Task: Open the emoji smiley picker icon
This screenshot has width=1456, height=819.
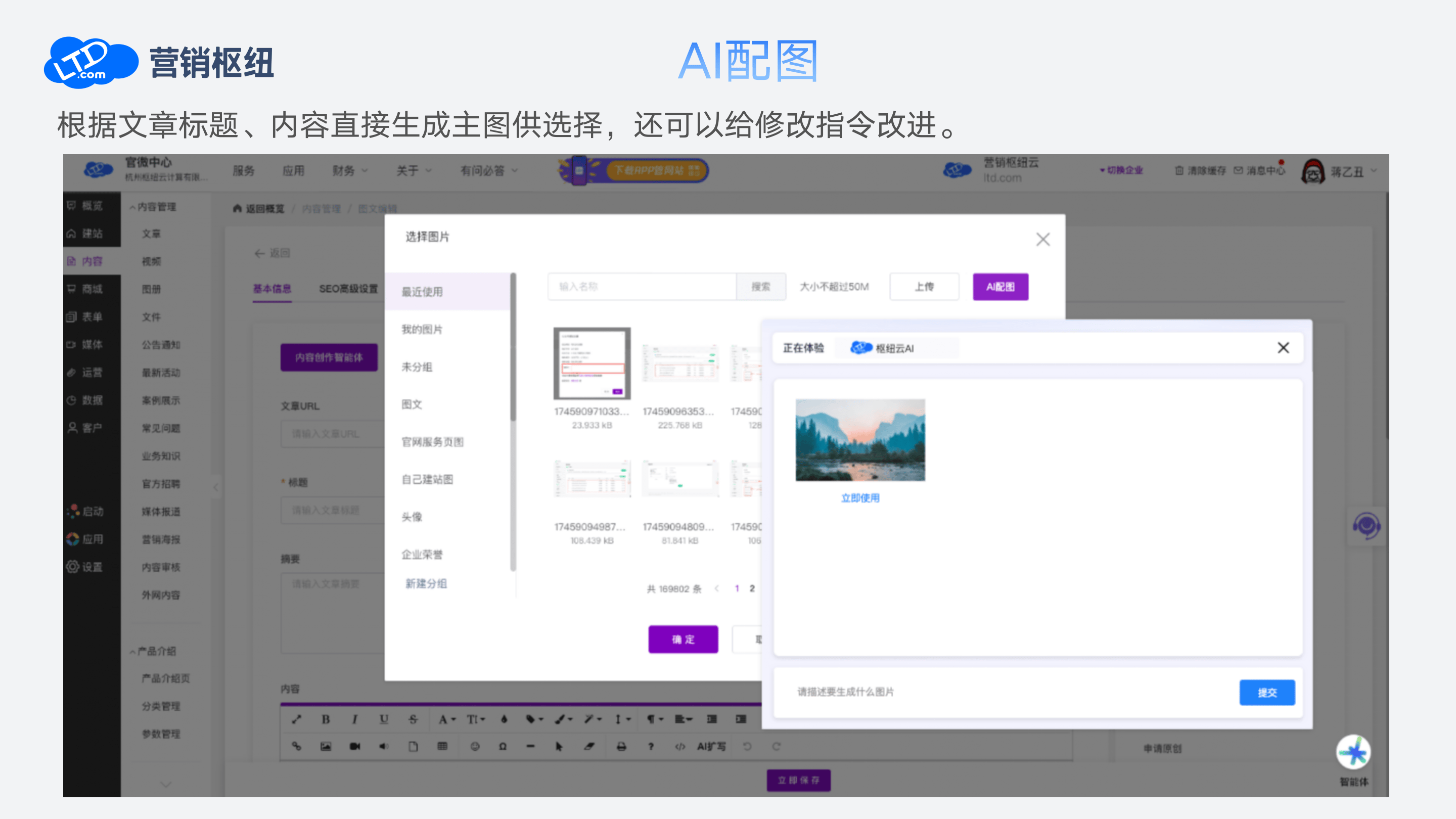Action: (475, 747)
